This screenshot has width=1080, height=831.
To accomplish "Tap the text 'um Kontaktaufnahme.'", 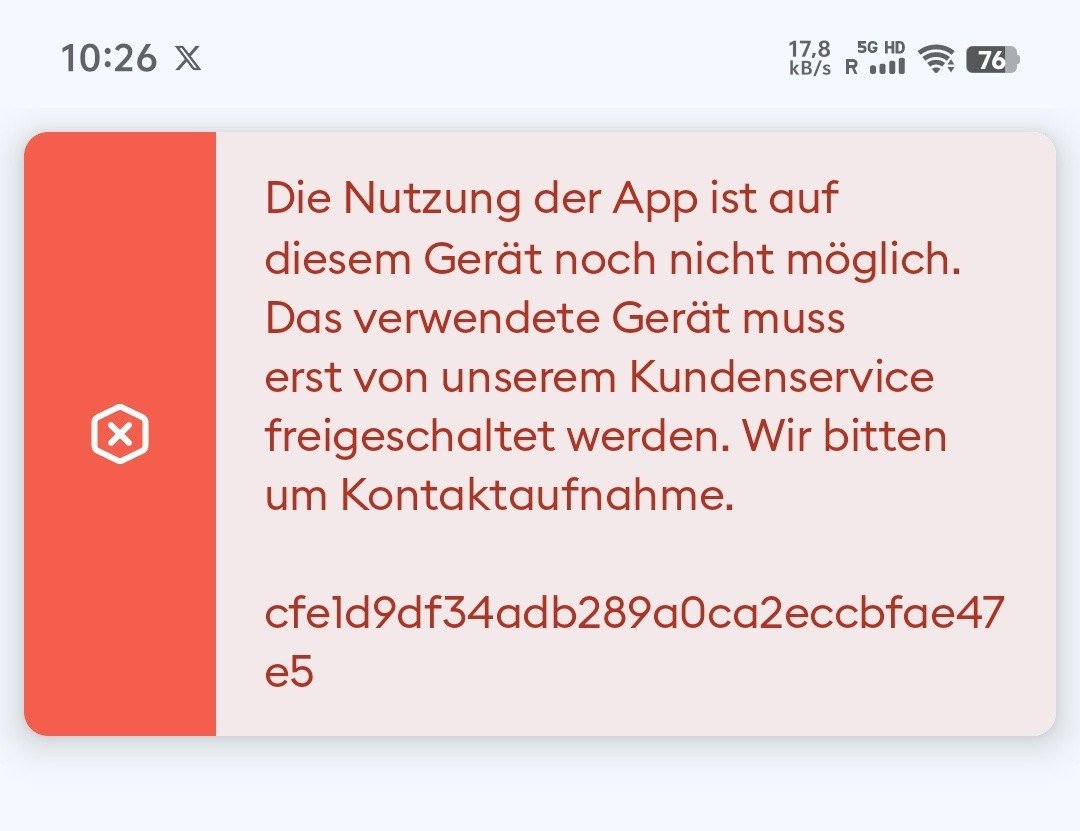I will (x=499, y=495).
